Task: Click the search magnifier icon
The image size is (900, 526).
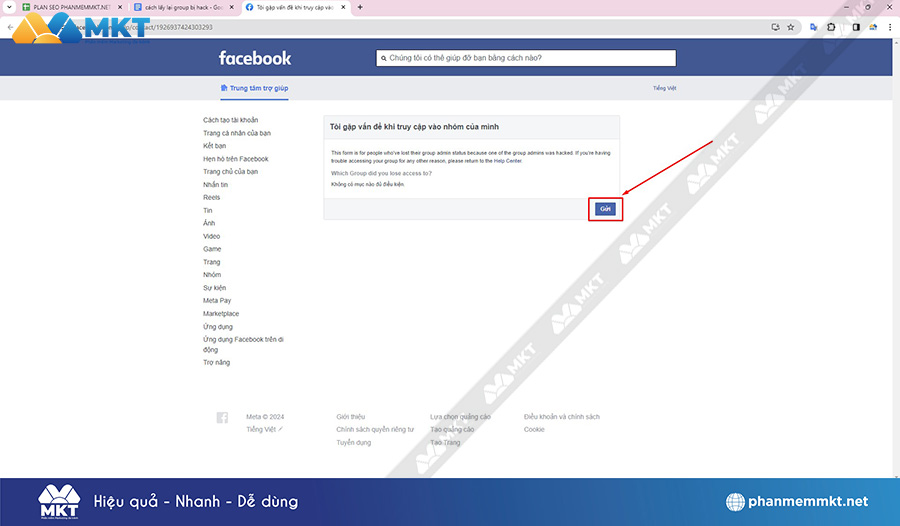Action: coord(383,58)
